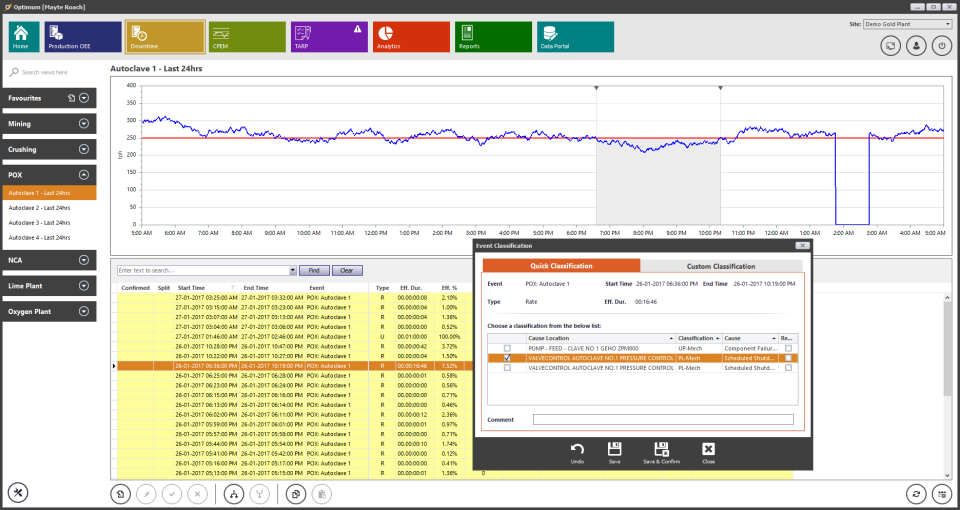This screenshot has height=510, width=960.
Task: Open the Home tile
Action: (x=24, y=37)
